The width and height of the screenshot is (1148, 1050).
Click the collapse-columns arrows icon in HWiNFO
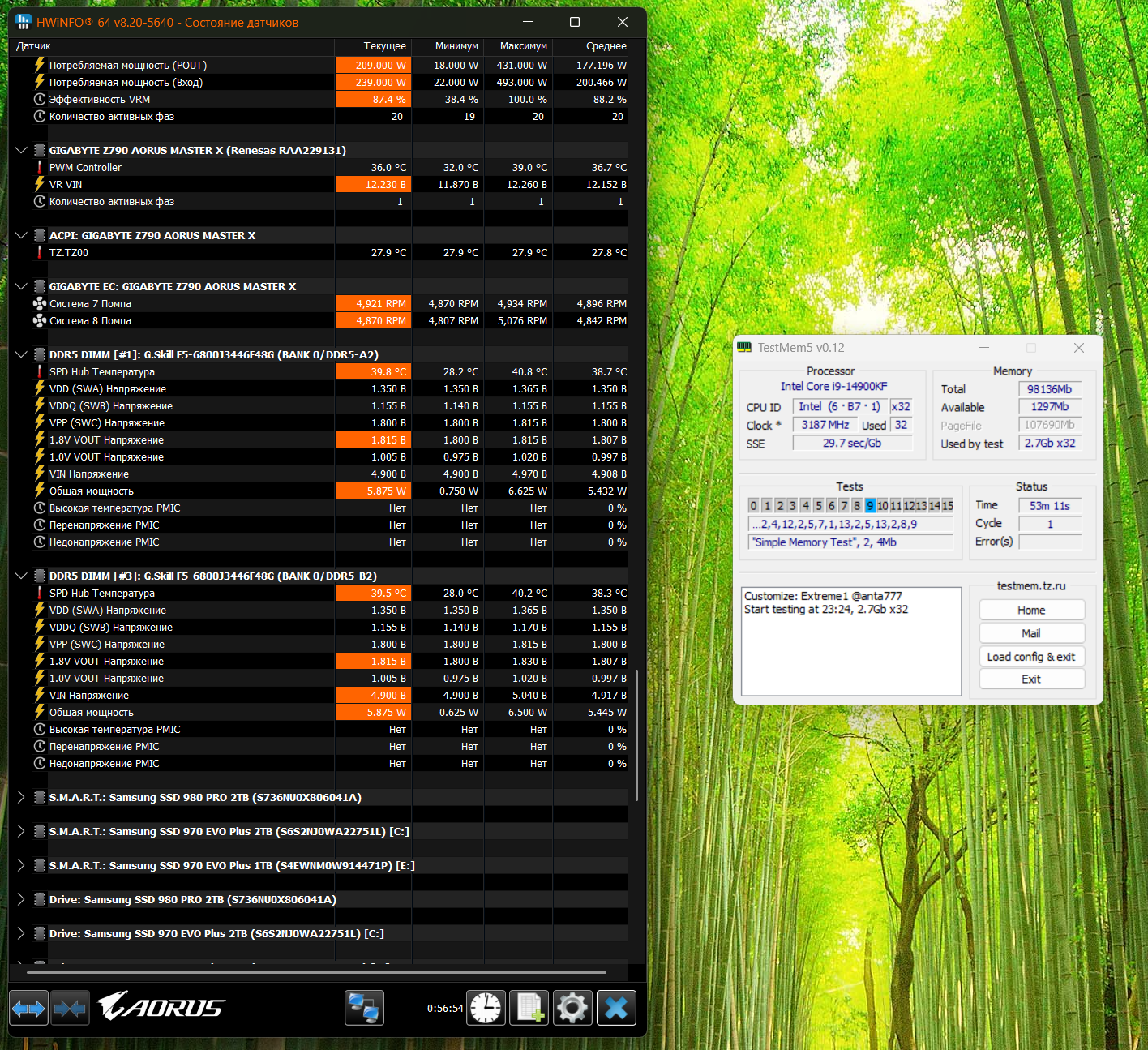71,1009
